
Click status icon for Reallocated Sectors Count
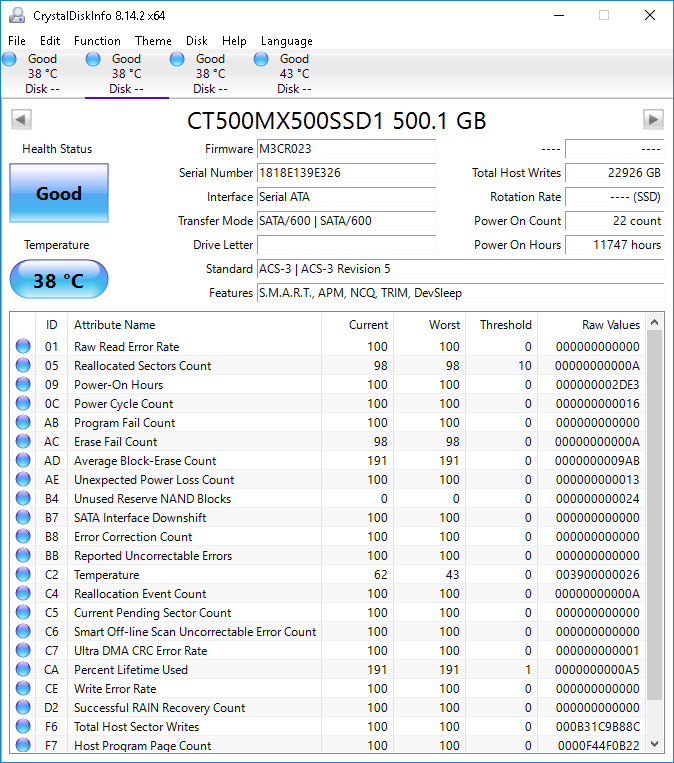pos(23,365)
